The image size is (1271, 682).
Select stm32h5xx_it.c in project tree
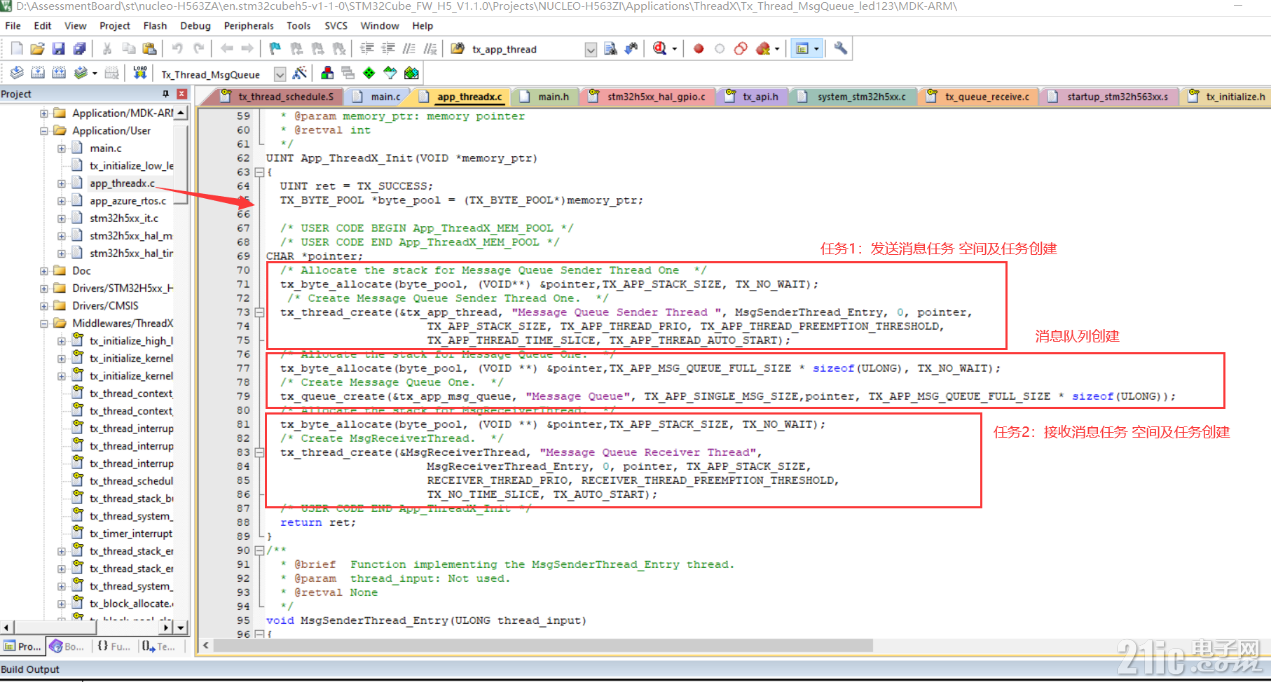(x=123, y=218)
